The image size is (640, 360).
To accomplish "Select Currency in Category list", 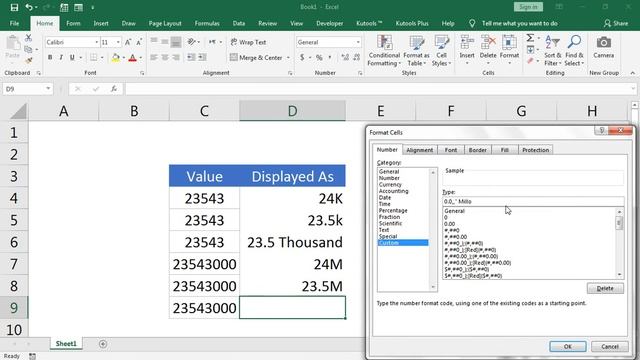I will [390, 184].
